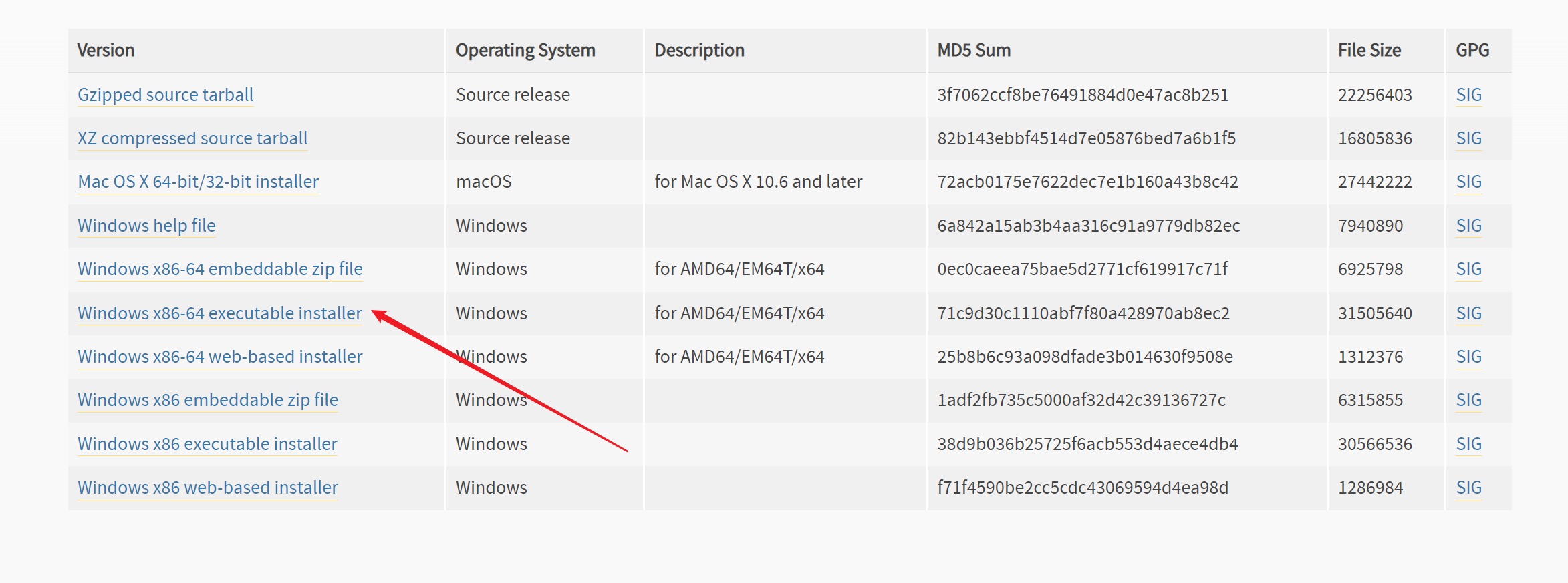Open the Gzipped source tarball link
This screenshot has height=583, width=1568.
[165, 95]
